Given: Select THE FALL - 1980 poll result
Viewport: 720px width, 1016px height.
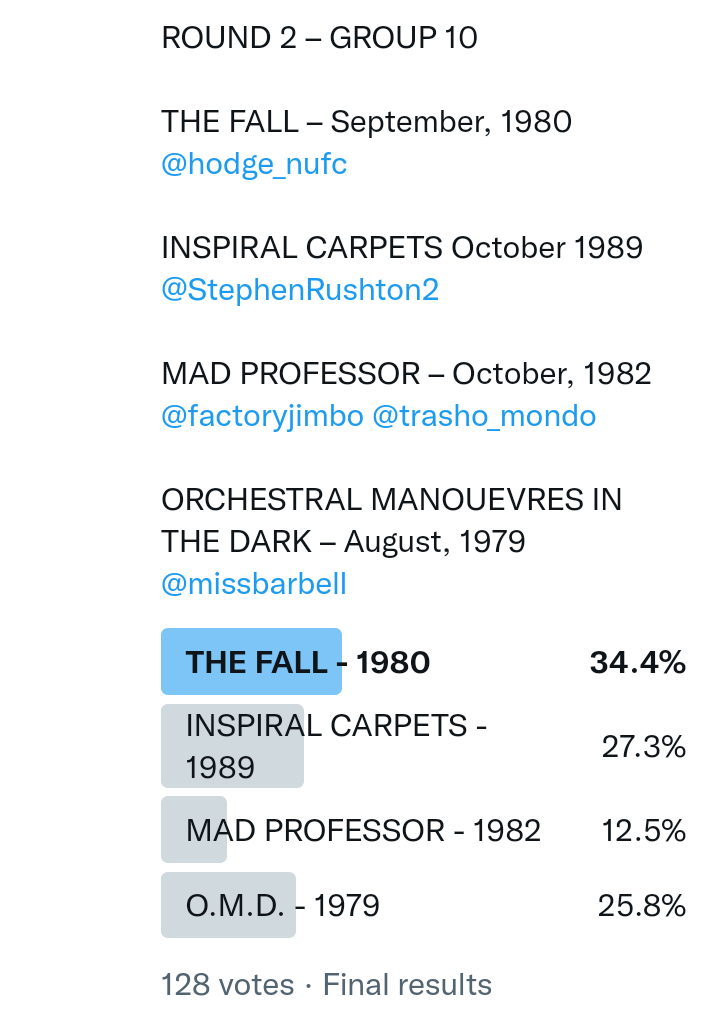Looking at the screenshot, I should pos(308,662).
